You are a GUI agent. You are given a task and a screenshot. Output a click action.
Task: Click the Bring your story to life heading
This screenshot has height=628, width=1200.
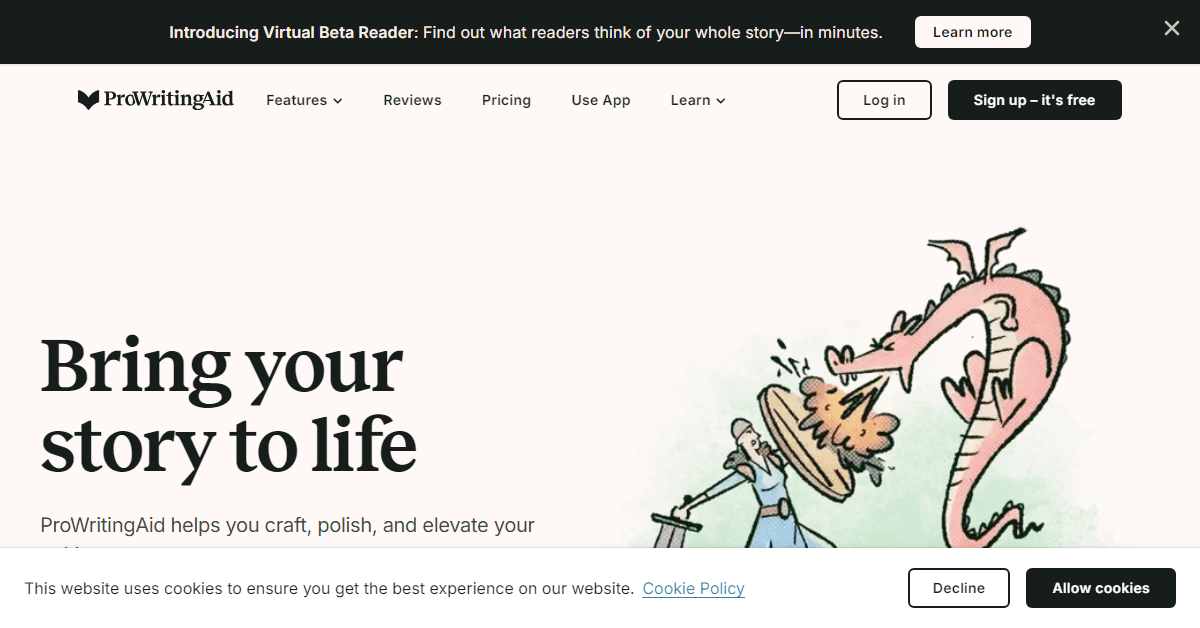click(228, 404)
